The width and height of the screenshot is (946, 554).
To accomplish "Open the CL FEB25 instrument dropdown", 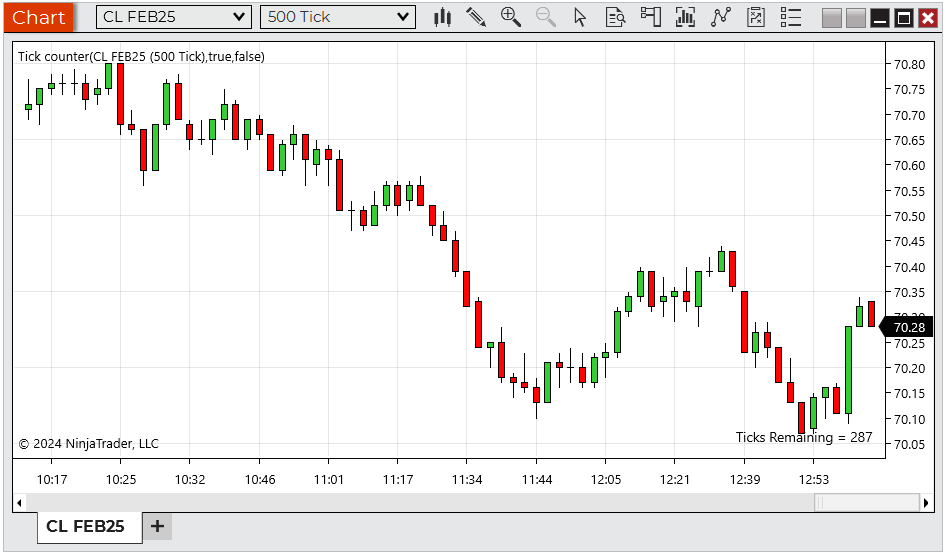I will point(174,17).
